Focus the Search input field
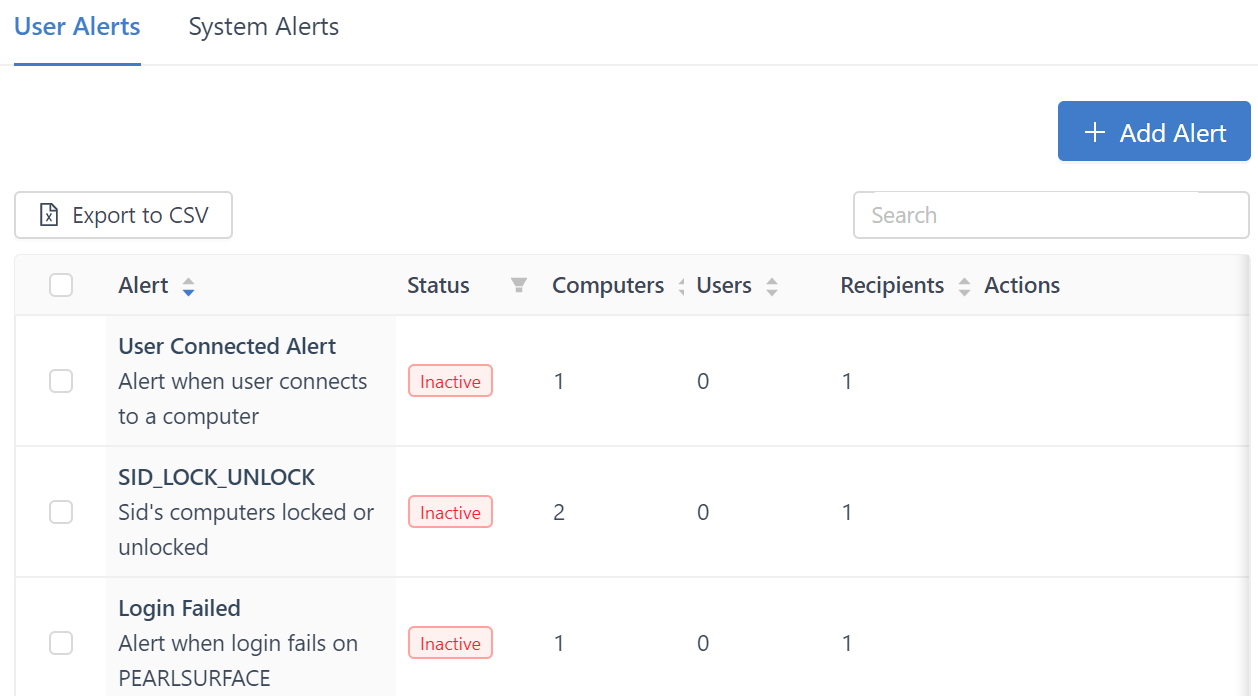Image resolution: width=1258 pixels, height=696 pixels. click(x=1050, y=215)
